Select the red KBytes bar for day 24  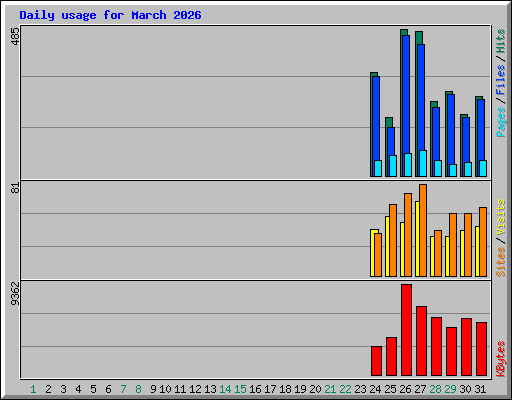[376, 361]
